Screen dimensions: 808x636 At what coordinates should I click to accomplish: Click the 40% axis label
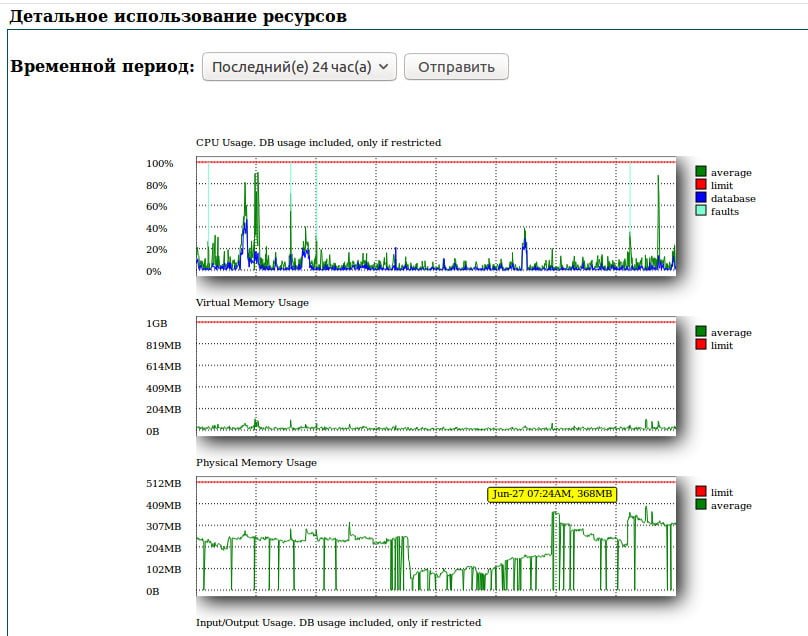157,228
